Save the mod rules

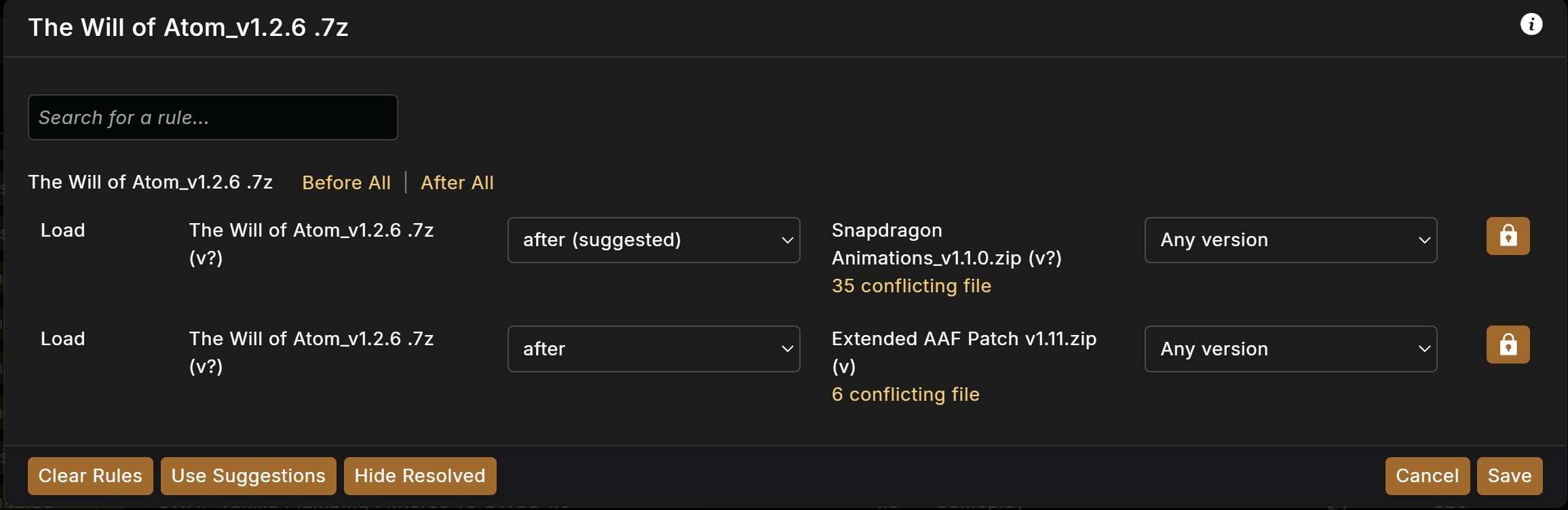coord(1510,476)
